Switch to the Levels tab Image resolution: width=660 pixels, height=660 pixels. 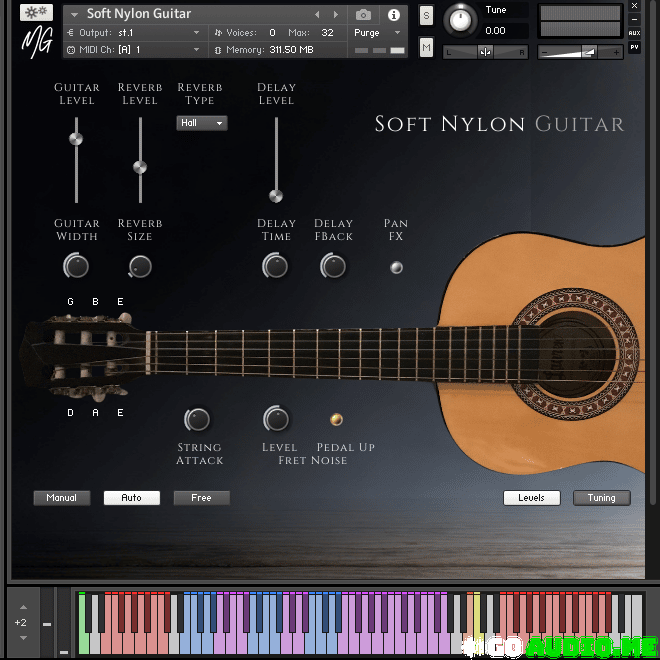(x=531, y=498)
